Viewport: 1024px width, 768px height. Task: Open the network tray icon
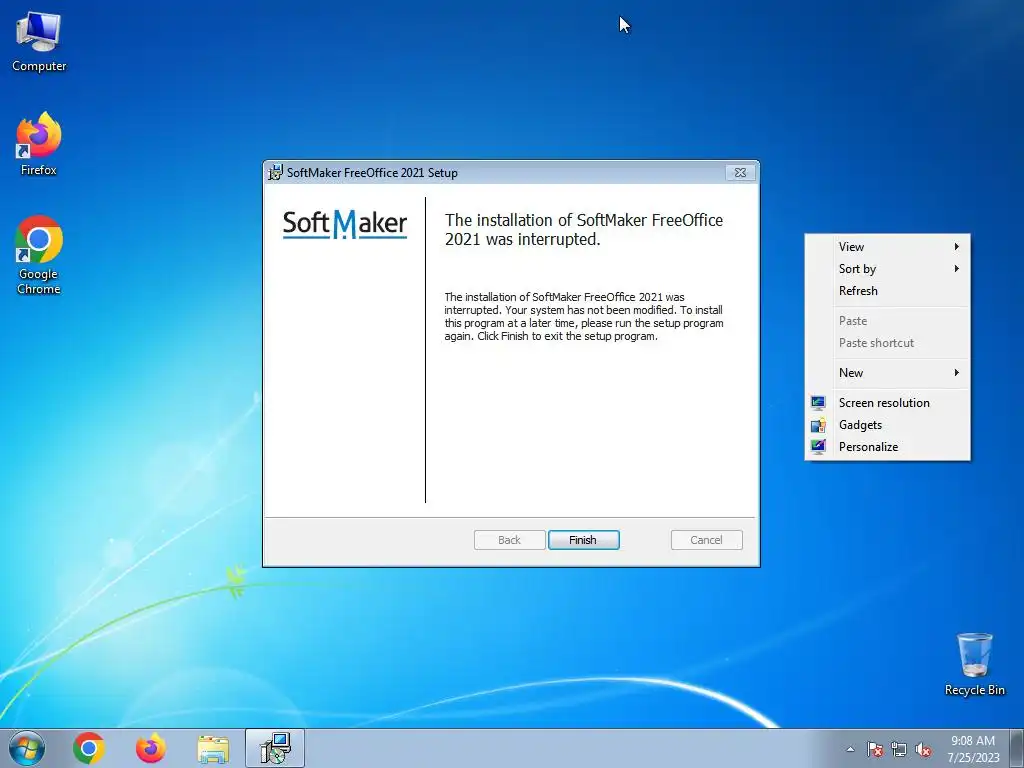click(899, 749)
